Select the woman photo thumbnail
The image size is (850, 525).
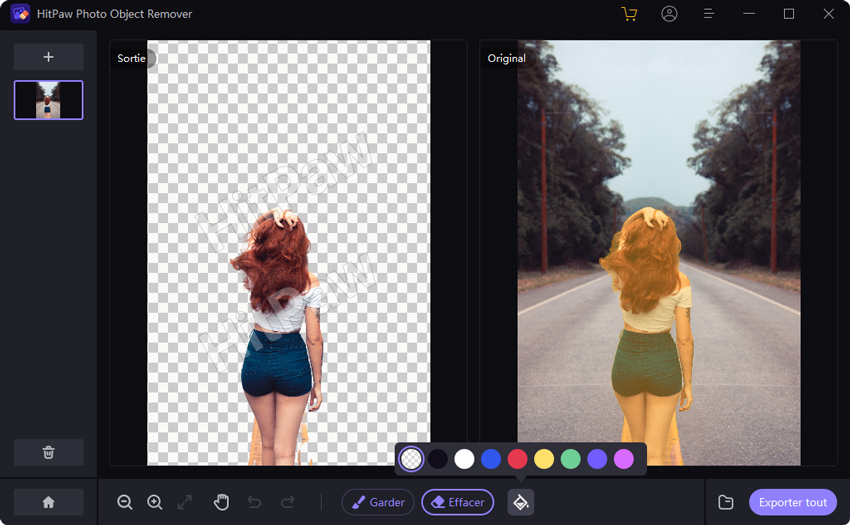48,100
